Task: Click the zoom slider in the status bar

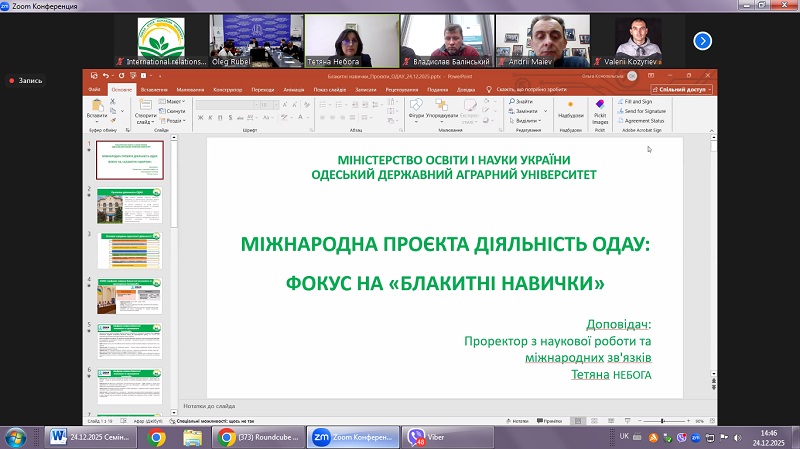Action: (x=662, y=421)
